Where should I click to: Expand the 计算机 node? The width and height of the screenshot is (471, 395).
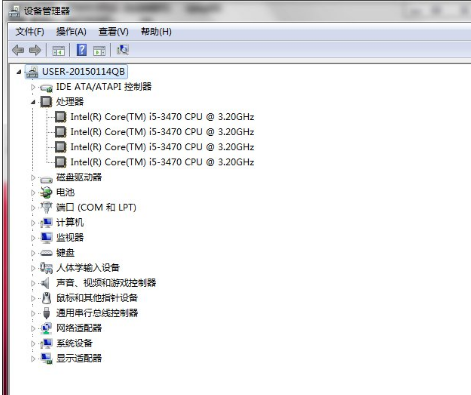(33, 223)
